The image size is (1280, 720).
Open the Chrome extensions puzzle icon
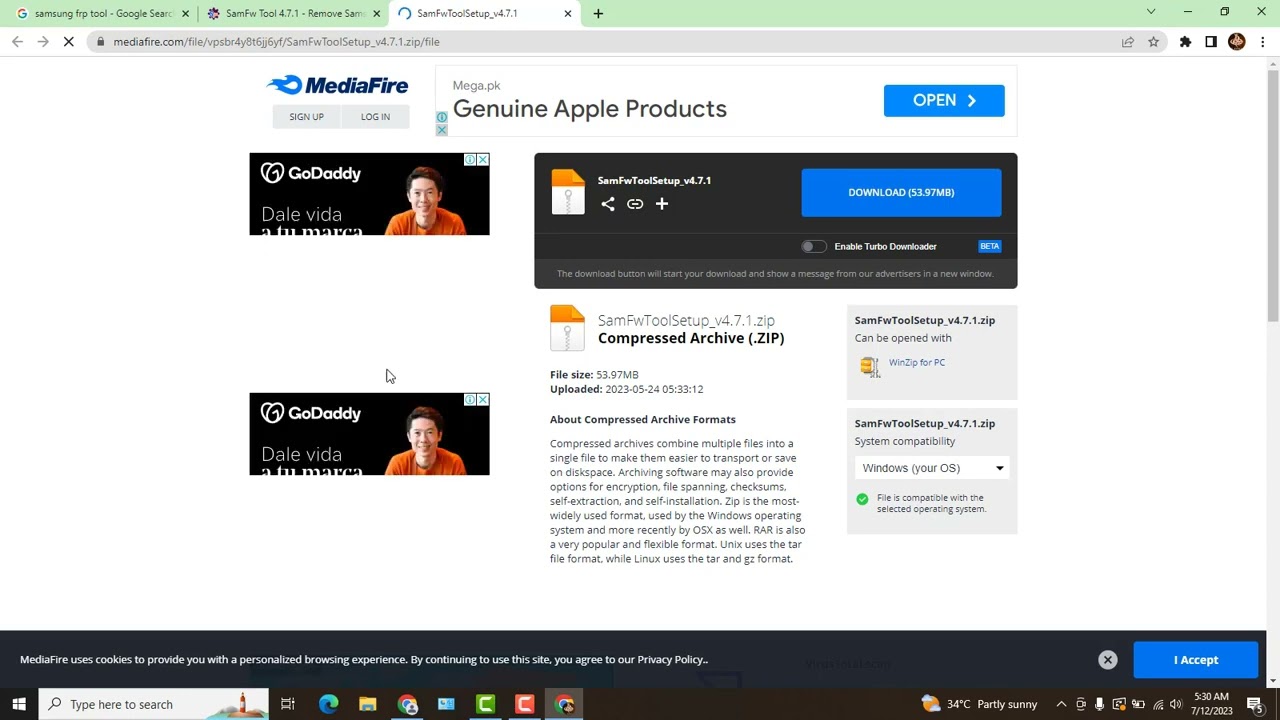[x=1186, y=42]
